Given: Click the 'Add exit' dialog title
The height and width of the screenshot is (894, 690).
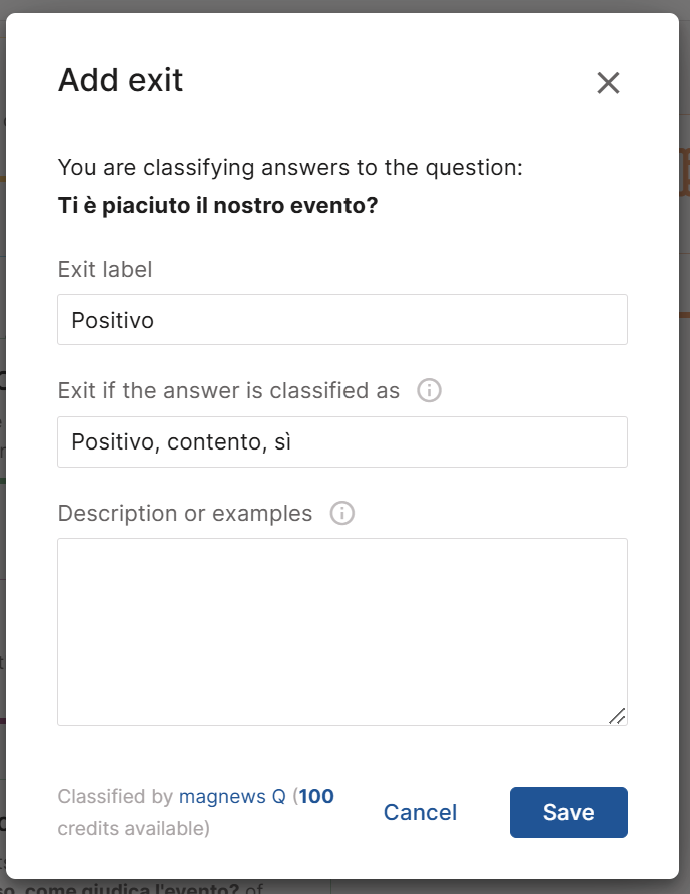Looking at the screenshot, I should click(120, 80).
